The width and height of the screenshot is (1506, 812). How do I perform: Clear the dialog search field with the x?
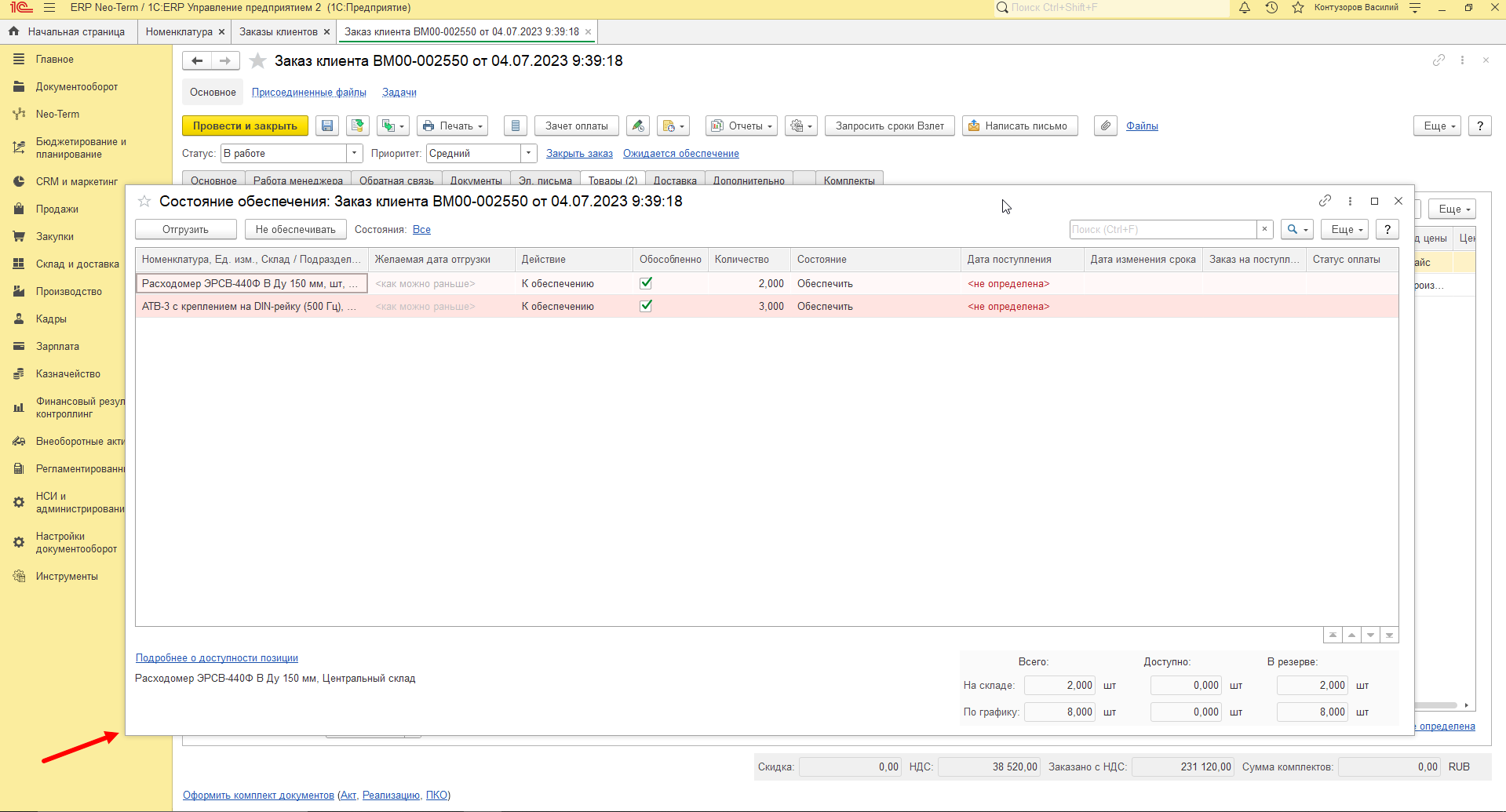point(1264,229)
